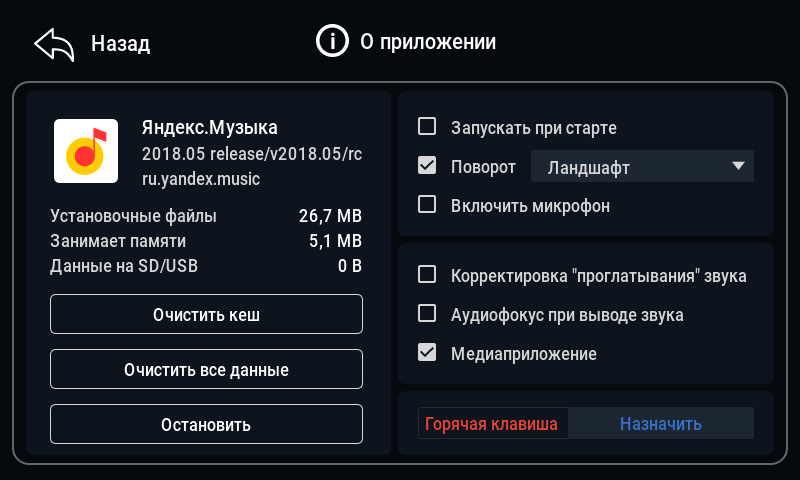The image size is (800, 480).
Task: Click the back arrow icon
Action: [54, 44]
